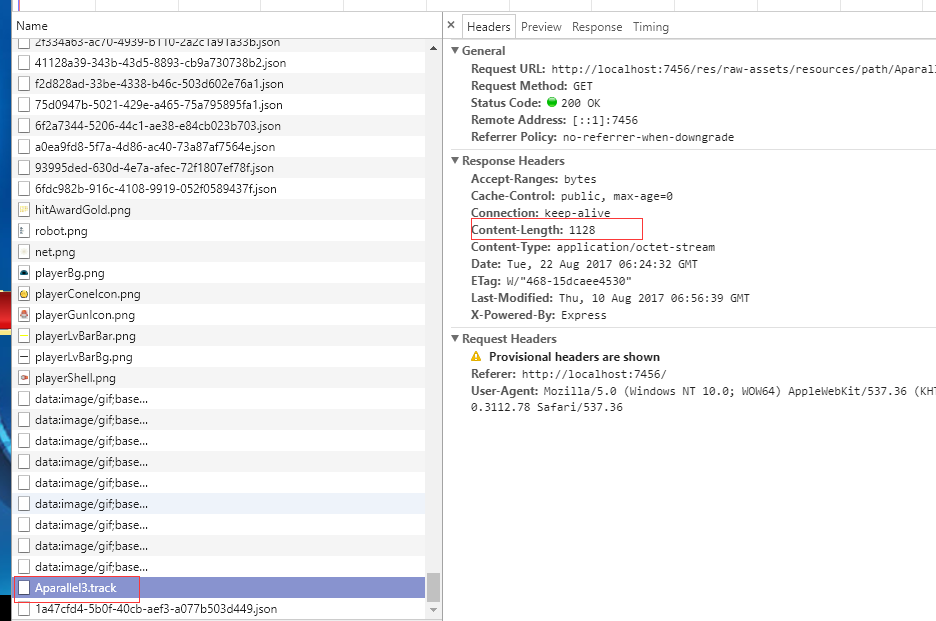Screen dimensions: 936x621
Task: Collapse the Response Headers section
Action: click(456, 161)
